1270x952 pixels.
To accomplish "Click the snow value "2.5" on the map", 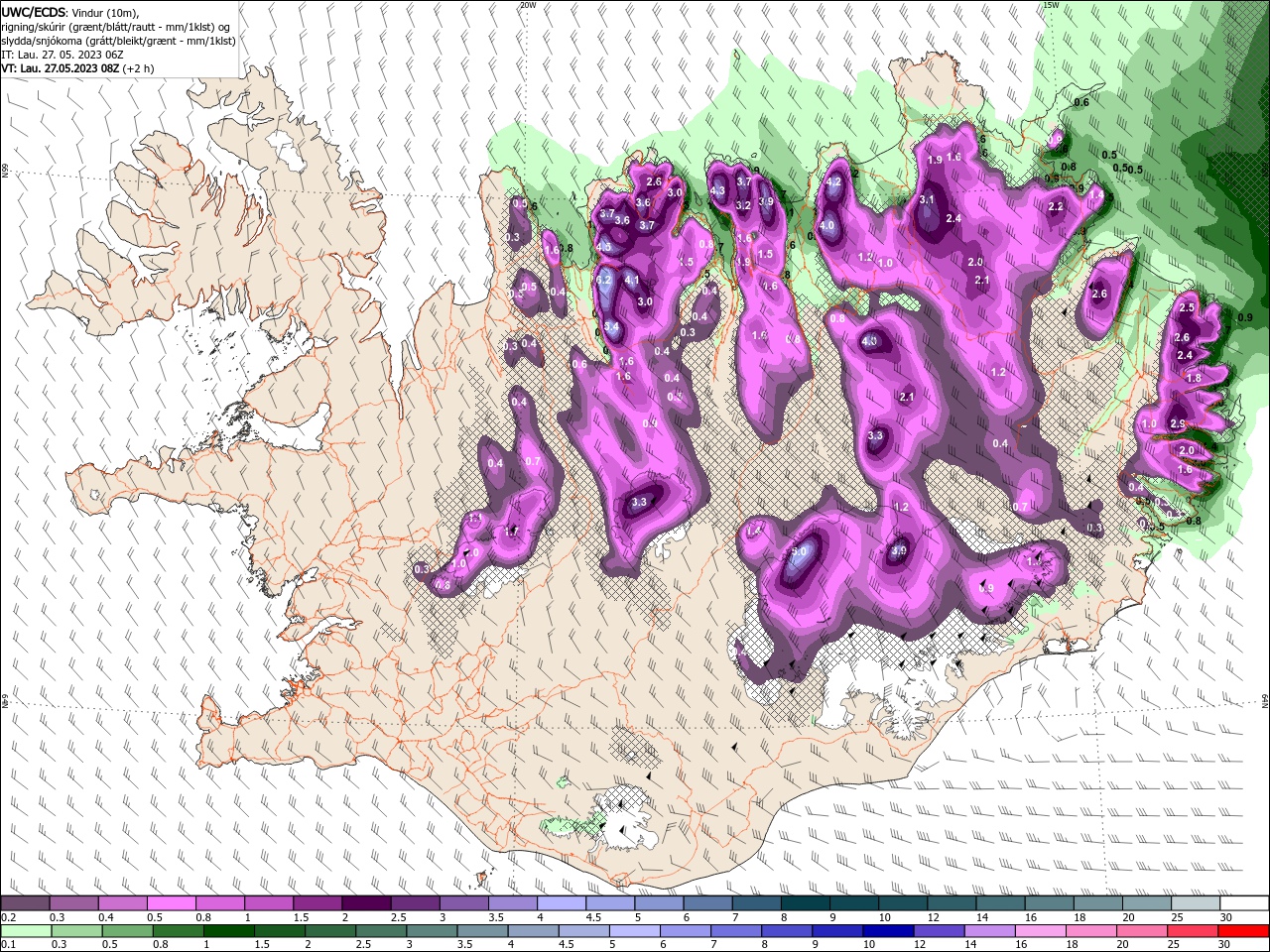I will tap(1187, 307).
